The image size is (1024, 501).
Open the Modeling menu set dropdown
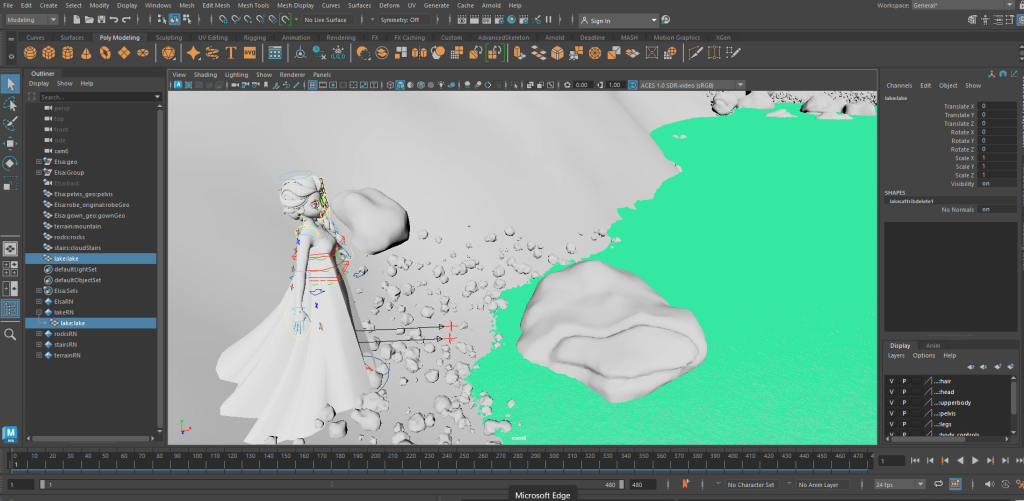[x=31, y=20]
